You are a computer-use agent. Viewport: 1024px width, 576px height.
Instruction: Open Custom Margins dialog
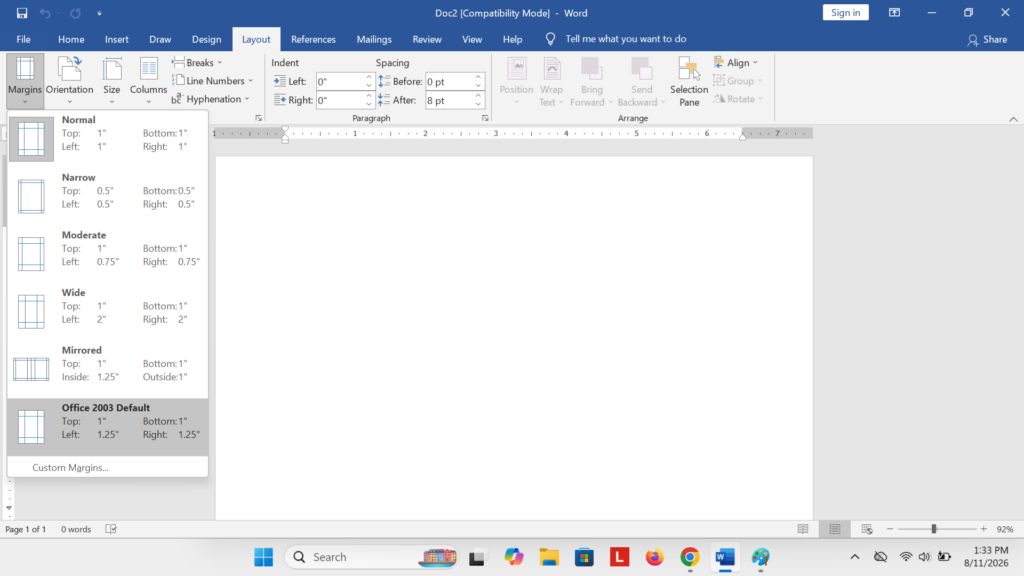point(108,468)
